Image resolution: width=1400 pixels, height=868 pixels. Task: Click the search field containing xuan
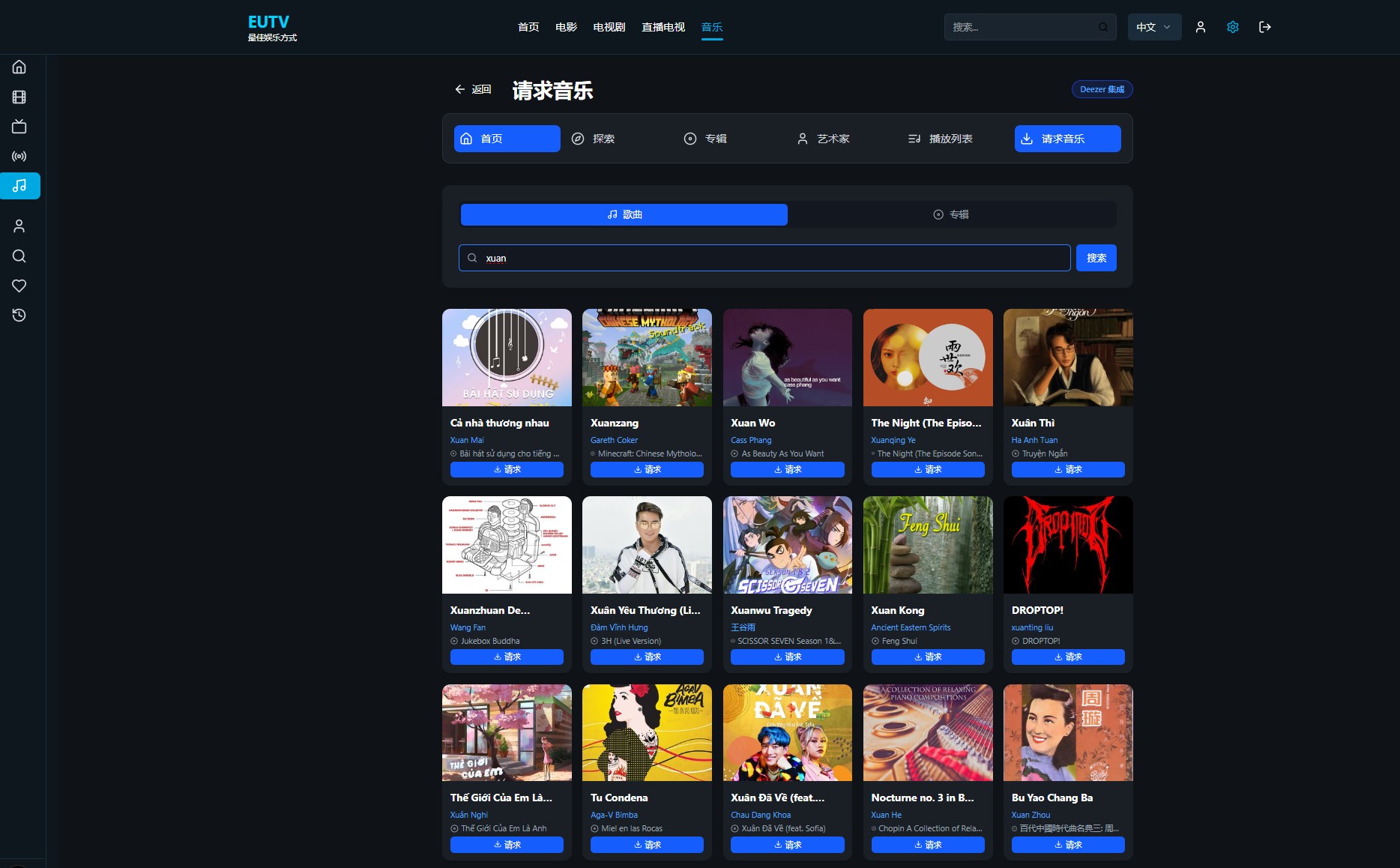click(x=764, y=258)
